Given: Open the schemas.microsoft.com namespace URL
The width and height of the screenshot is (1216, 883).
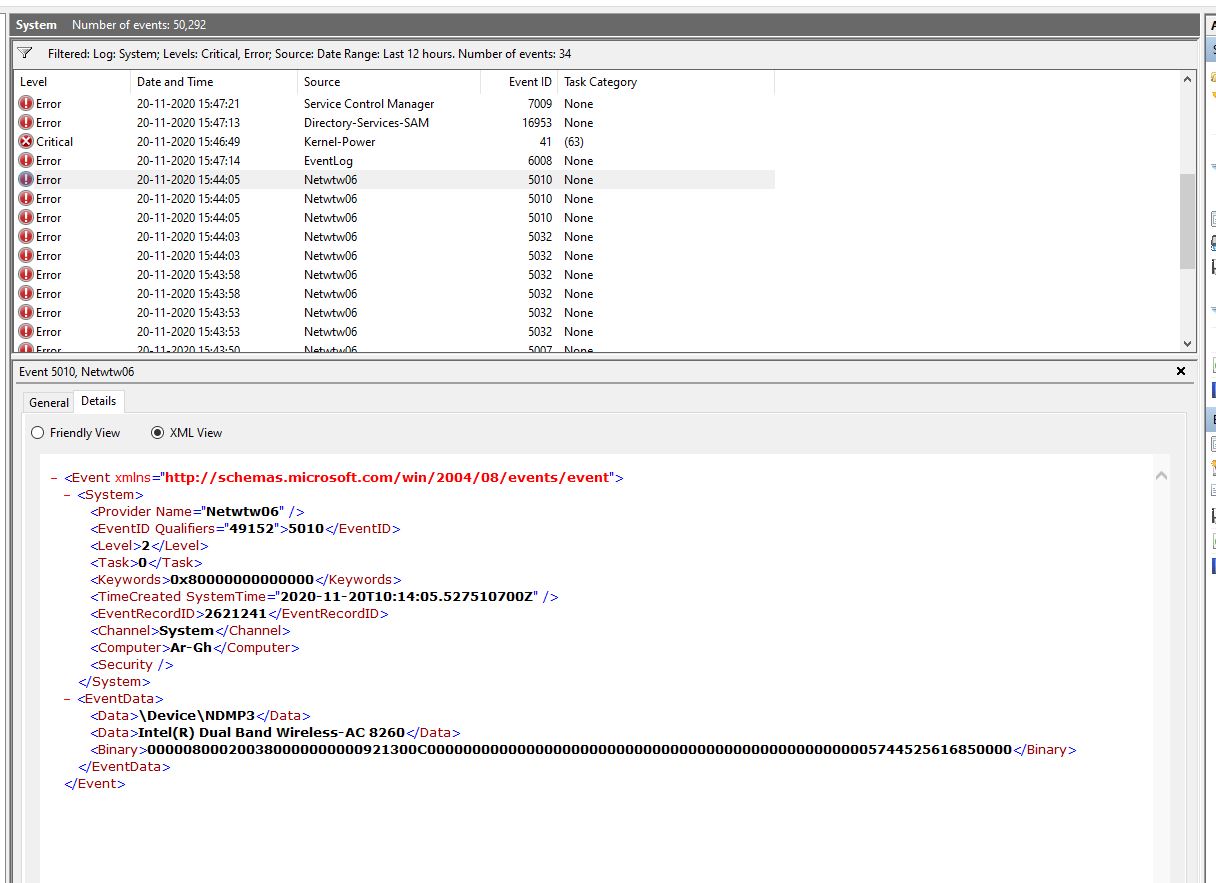Looking at the screenshot, I should [x=387, y=478].
